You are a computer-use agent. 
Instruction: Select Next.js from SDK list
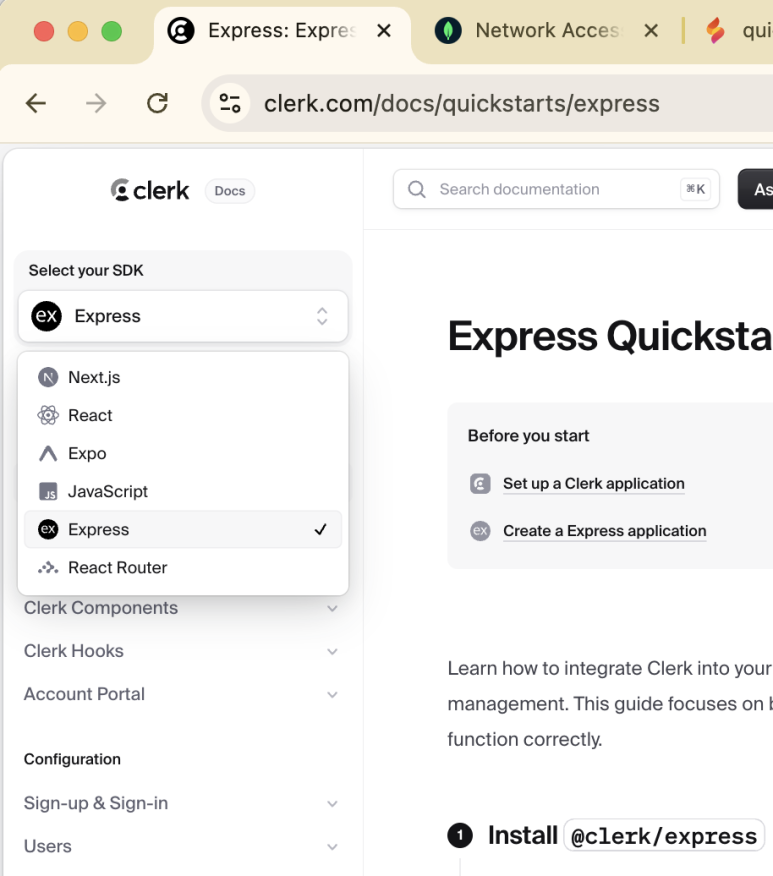tap(183, 378)
